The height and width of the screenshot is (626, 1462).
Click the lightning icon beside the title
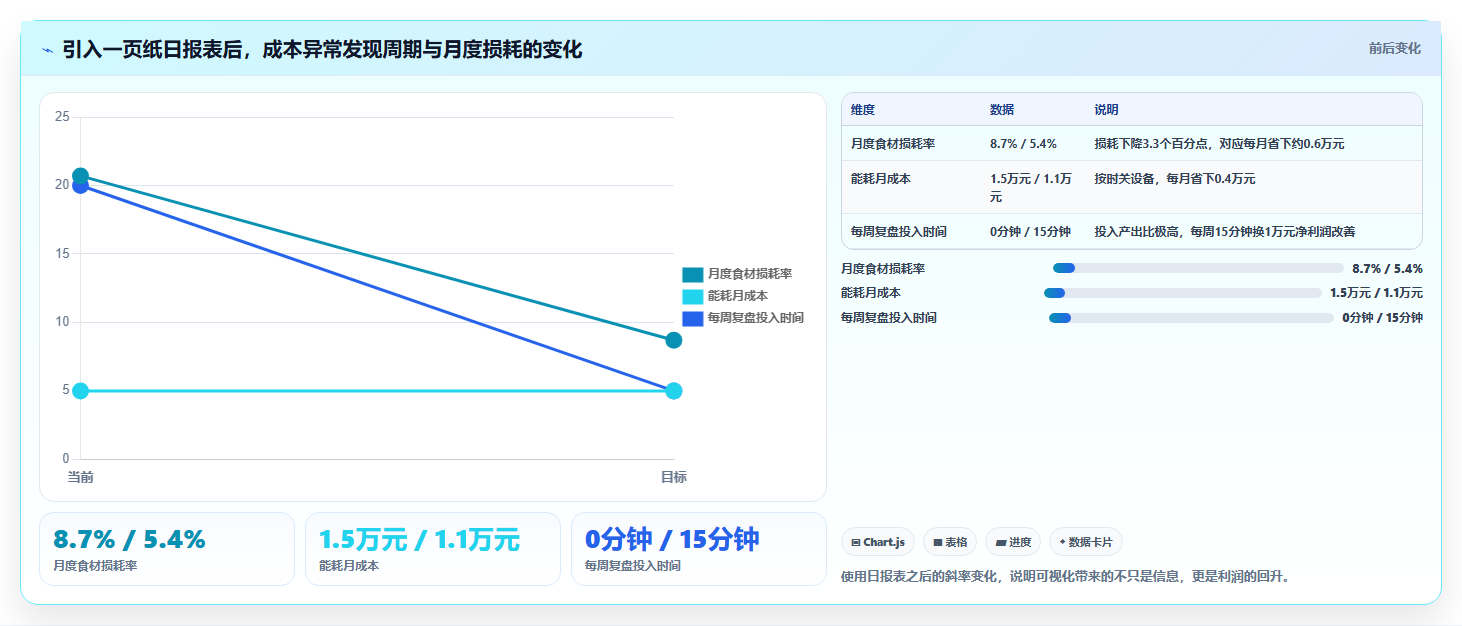pyautogui.click(x=47, y=50)
